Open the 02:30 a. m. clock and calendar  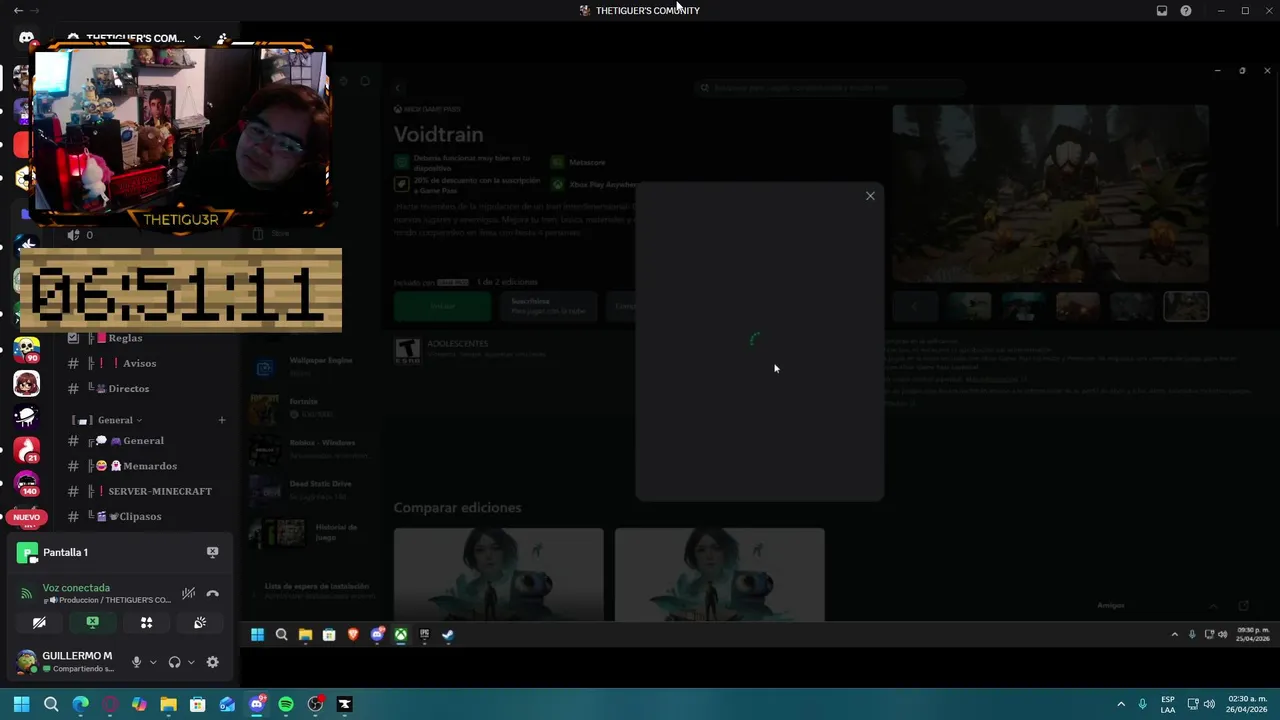click(1247, 704)
